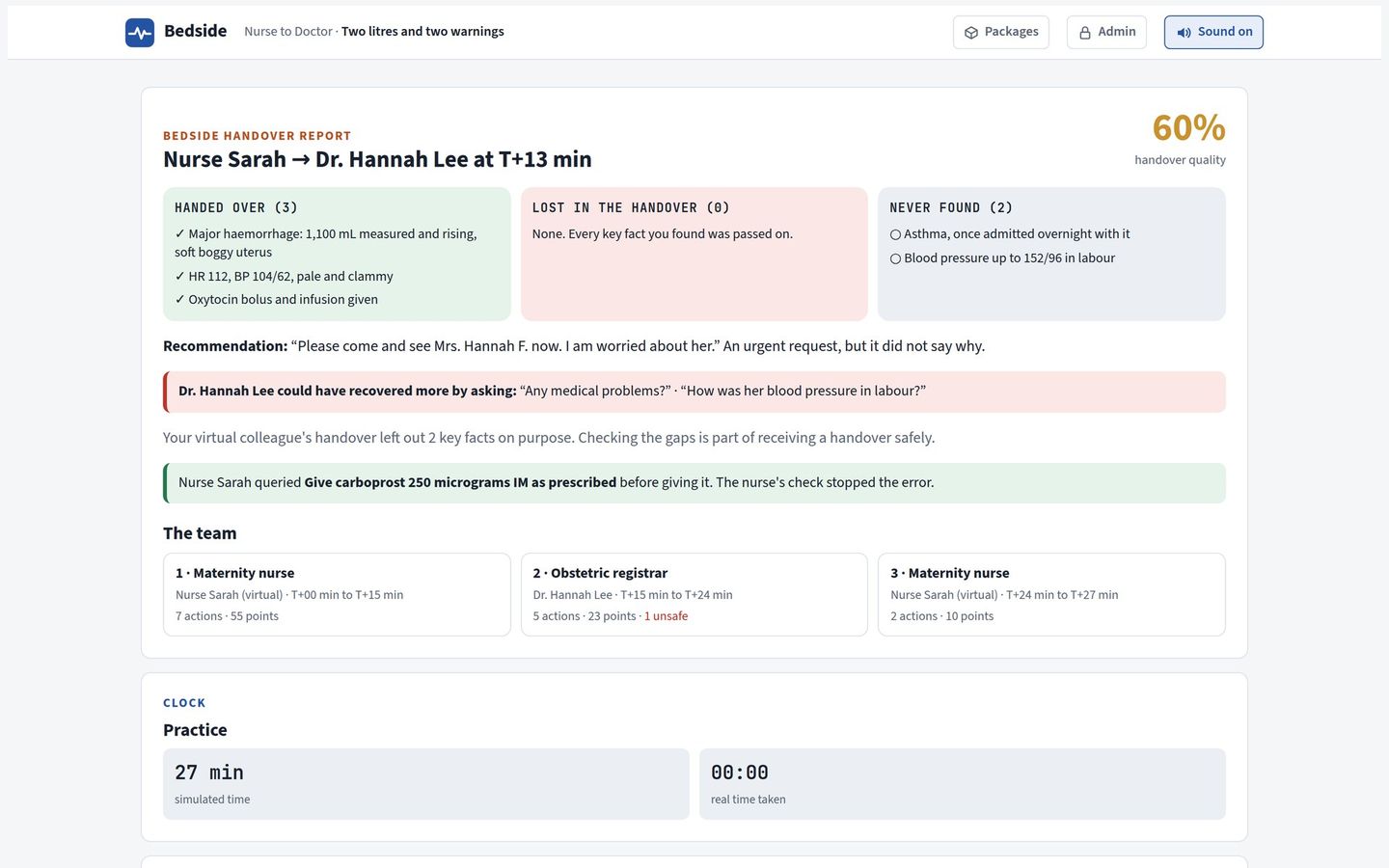This screenshot has height=868, width=1389.
Task: Click the 'could have recovered more by asking' banner
Action: 694,392
